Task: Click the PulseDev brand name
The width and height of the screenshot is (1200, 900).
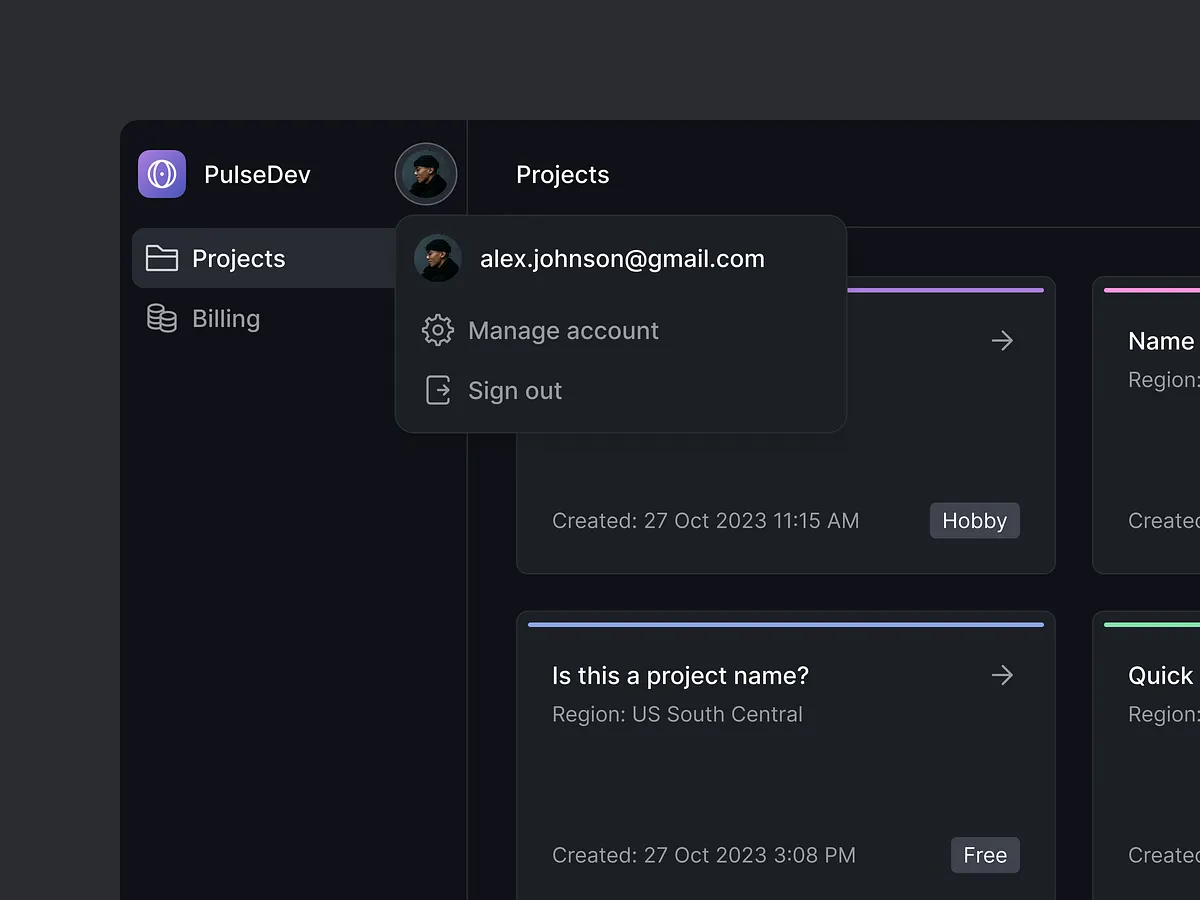Action: [x=257, y=174]
